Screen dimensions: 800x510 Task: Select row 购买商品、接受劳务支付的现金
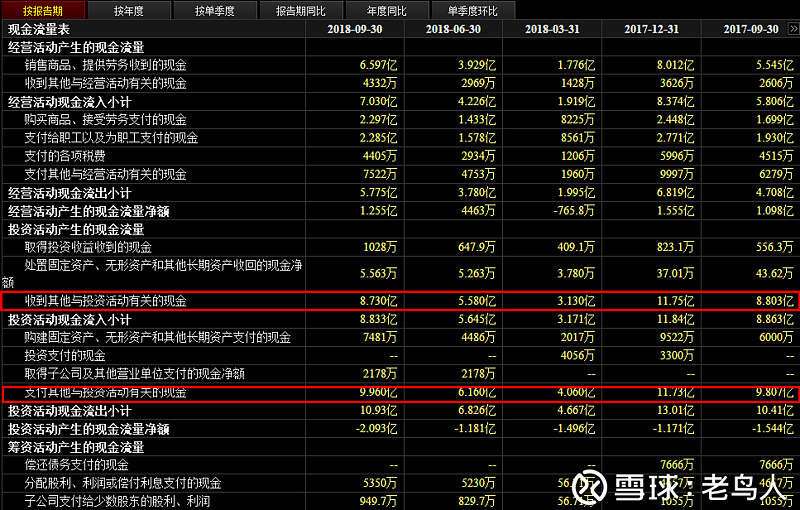click(400, 119)
